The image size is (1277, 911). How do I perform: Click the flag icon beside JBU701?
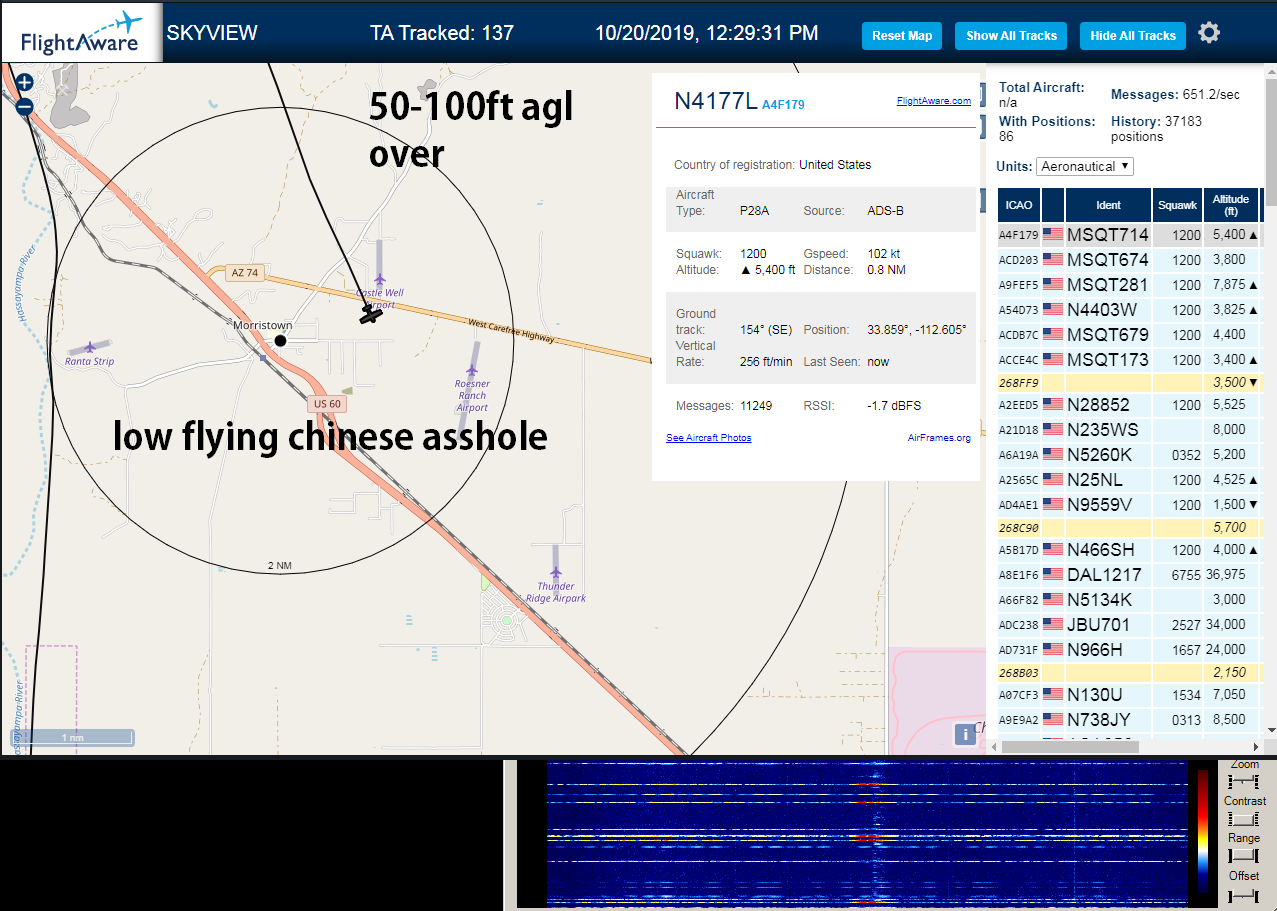(1053, 624)
